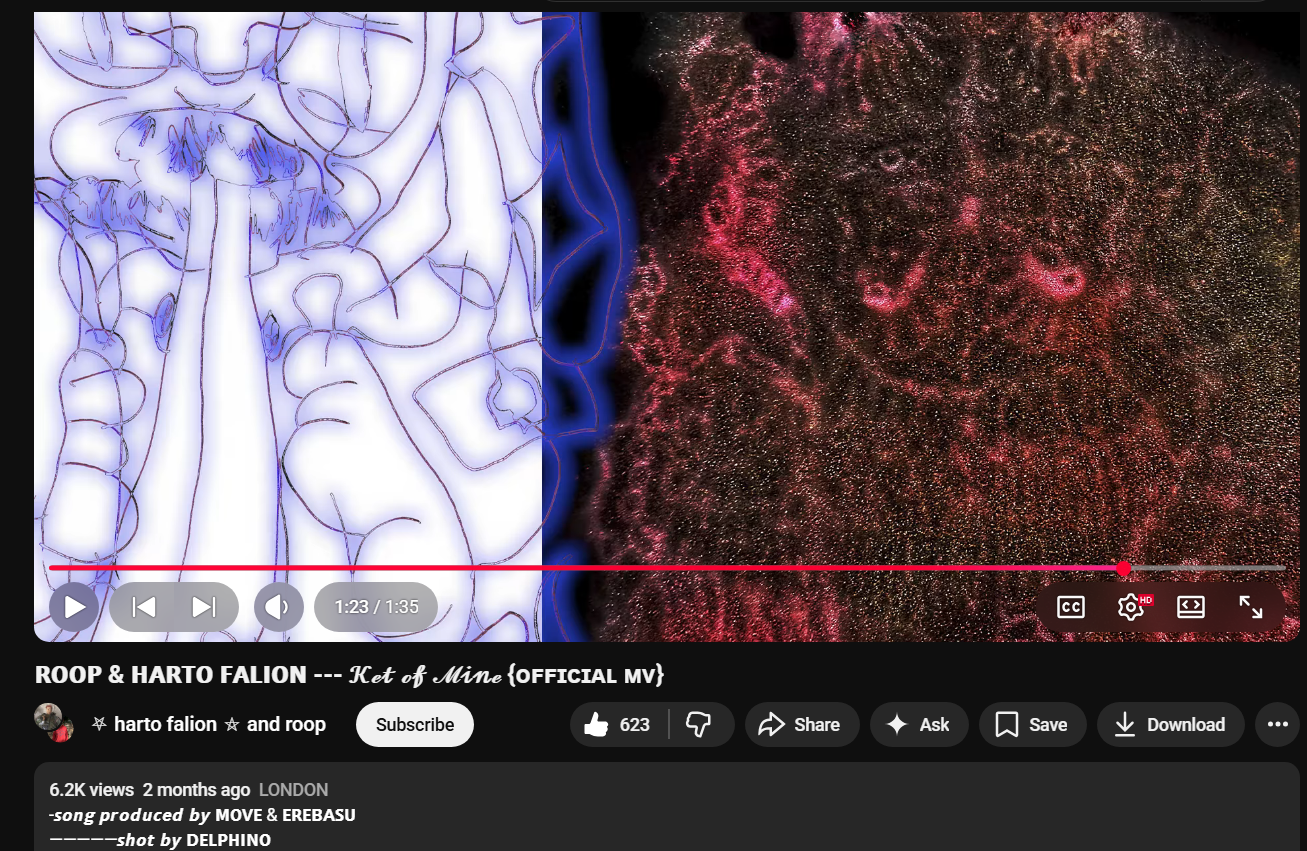Open the more actions menu
1307x851 pixels.
[1277, 724]
